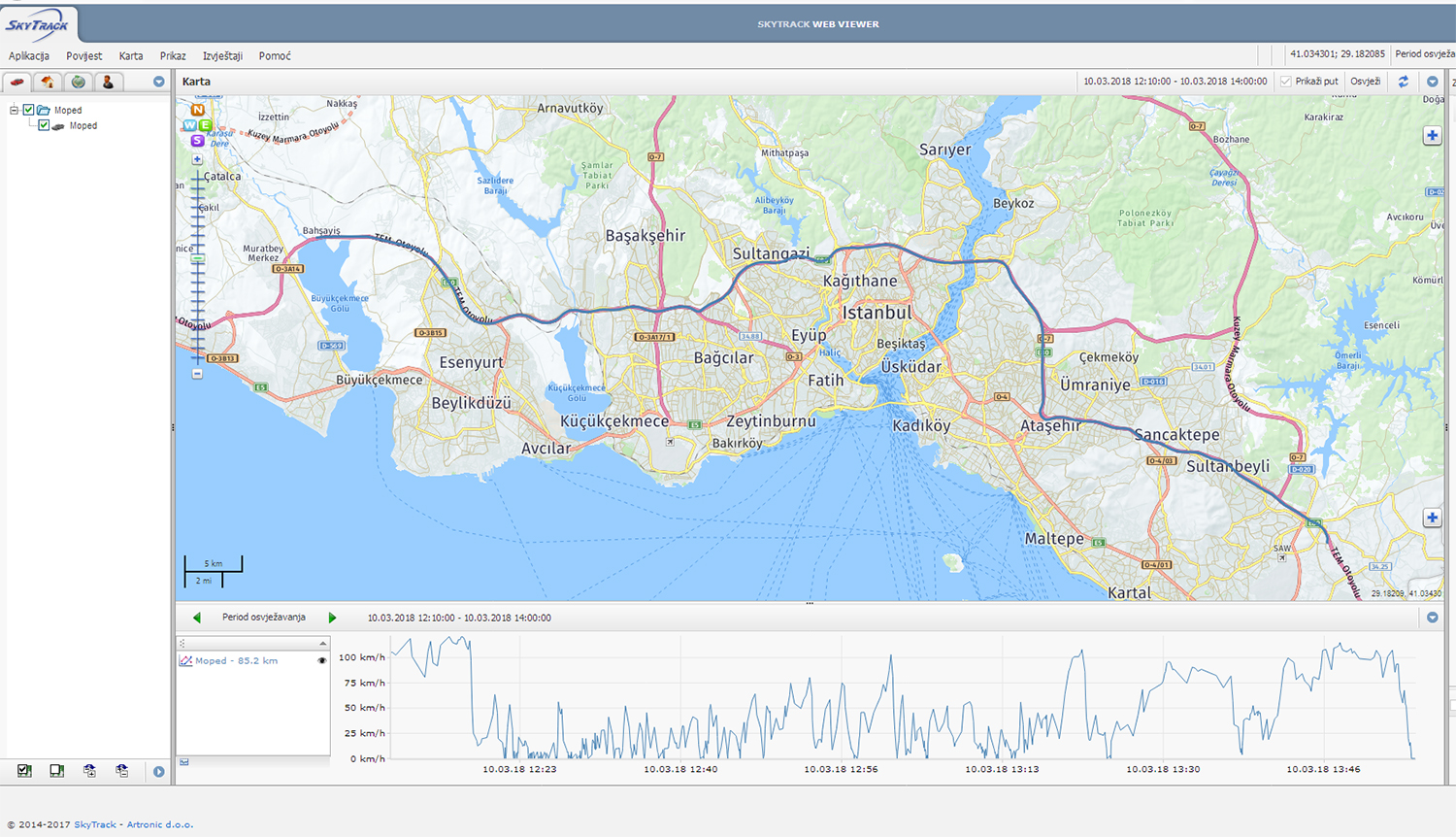Open map toolbar dropdown arrow
1456x837 pixels.
1432,82
